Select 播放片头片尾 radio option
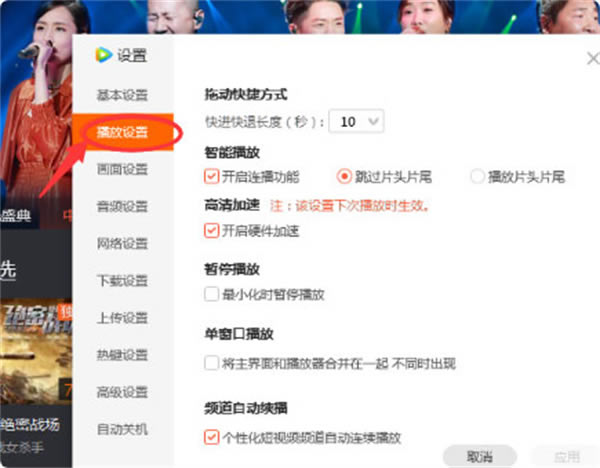This screenshot has width=600, height=468. (x=477, y=177)
